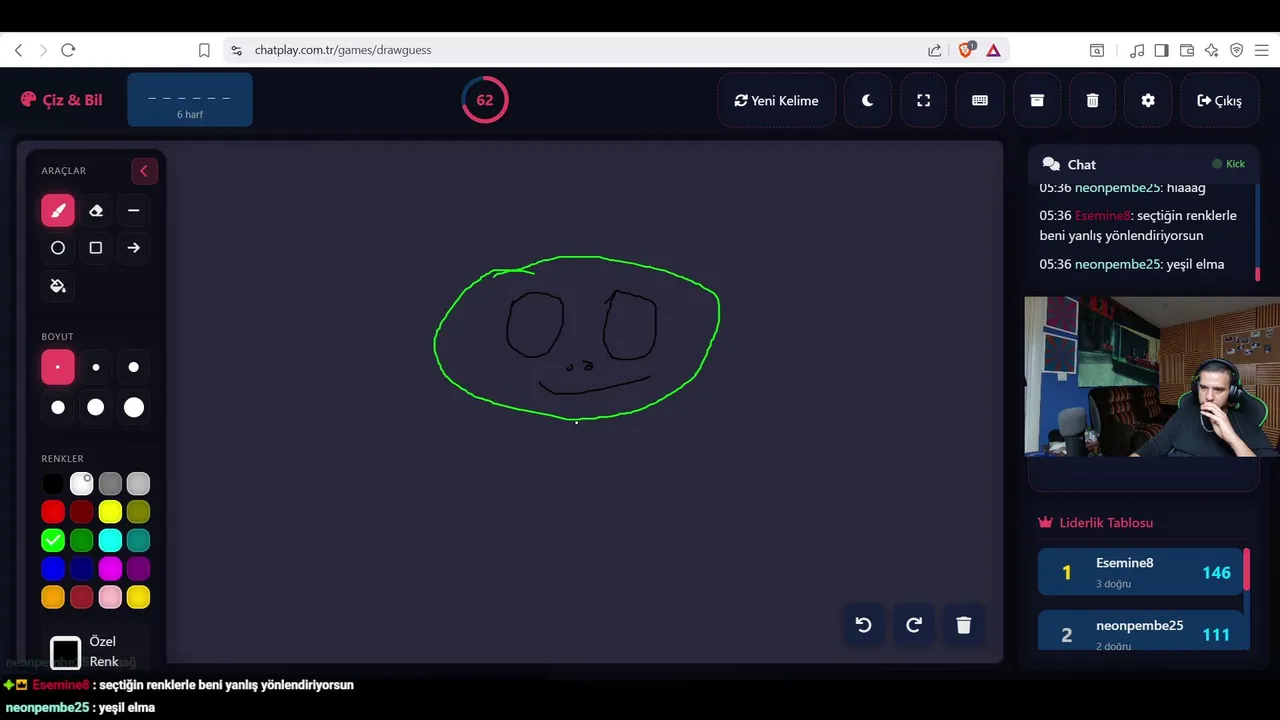Pick the black color swatch

point(53,484)
